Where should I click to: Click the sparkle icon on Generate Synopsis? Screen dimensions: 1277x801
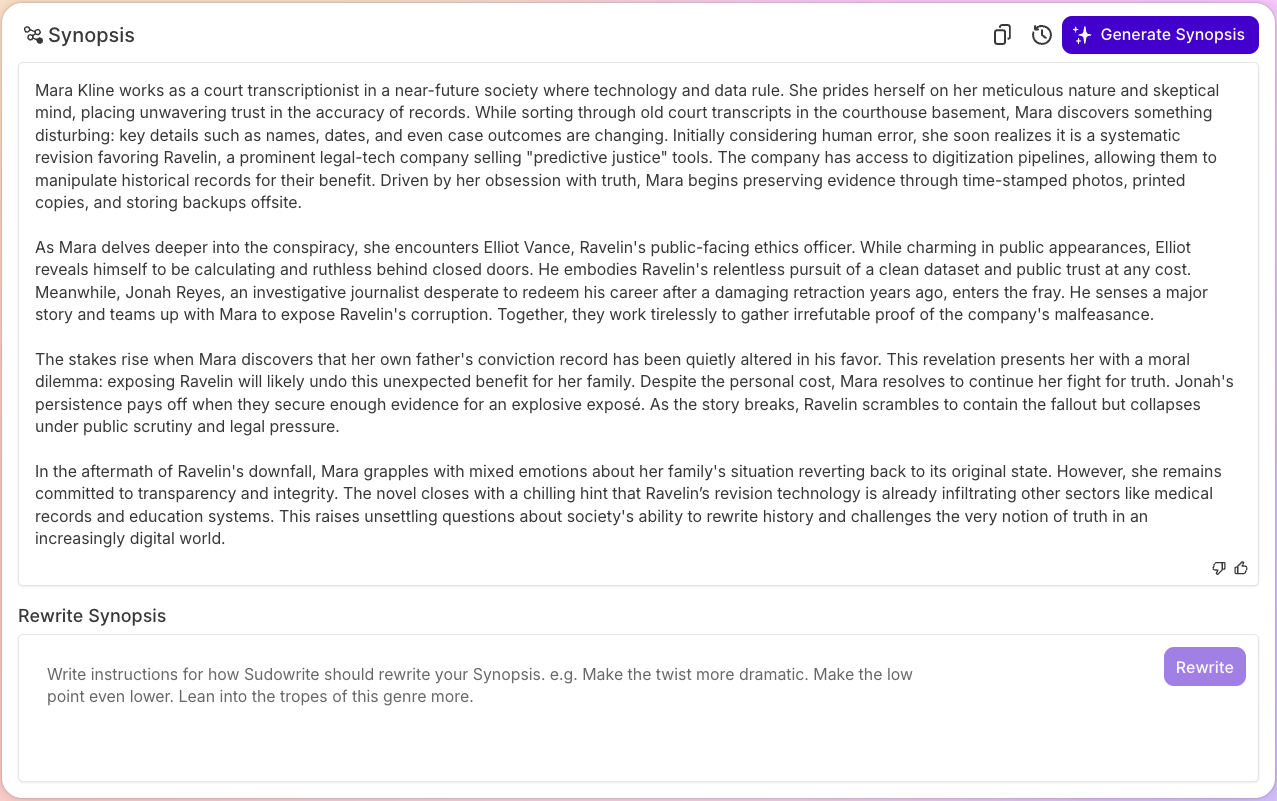[1081, 34]
